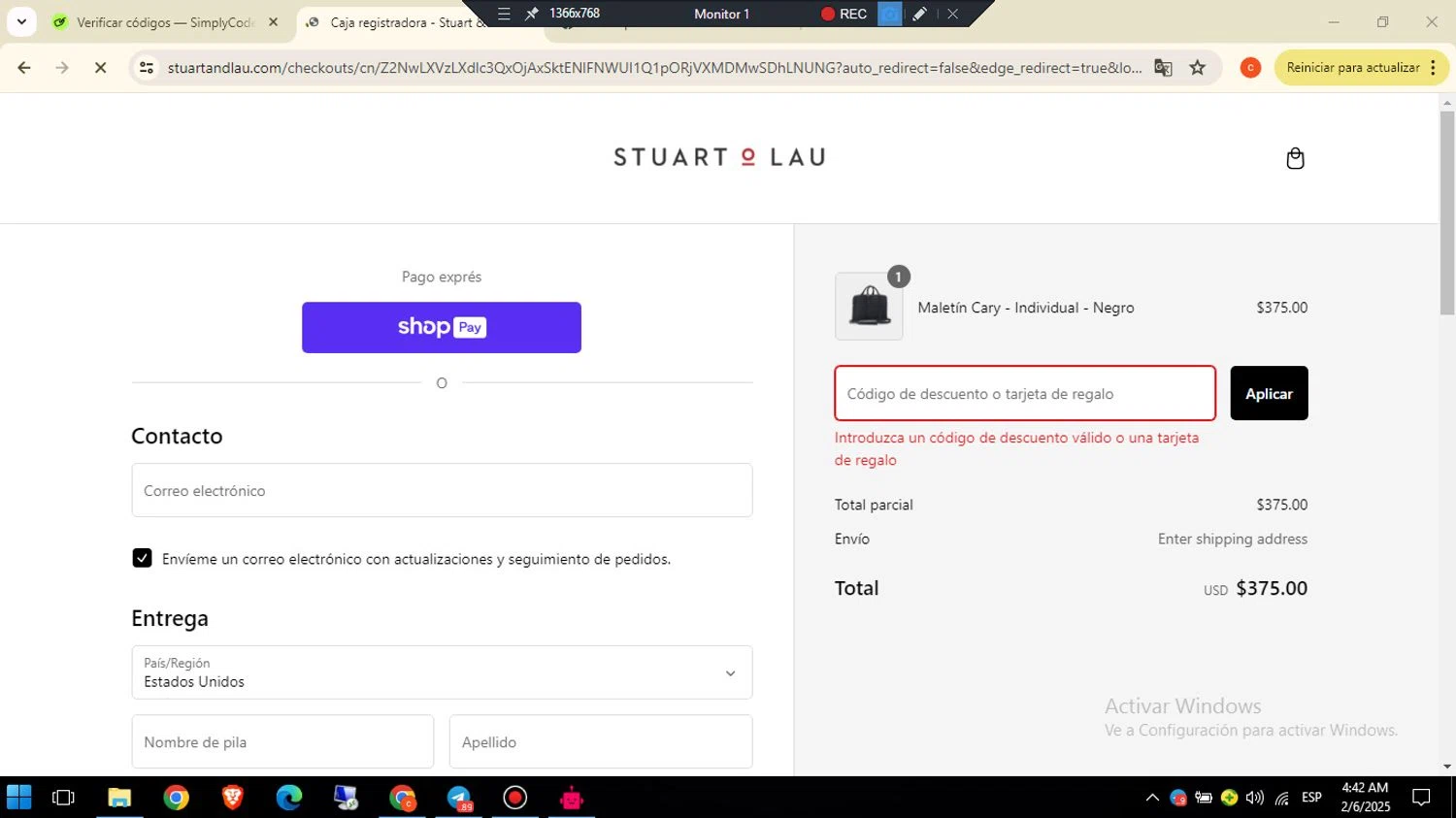Open the Maletín Cary product thumbnail
The image size is (1456, 818).
point(869,307)
